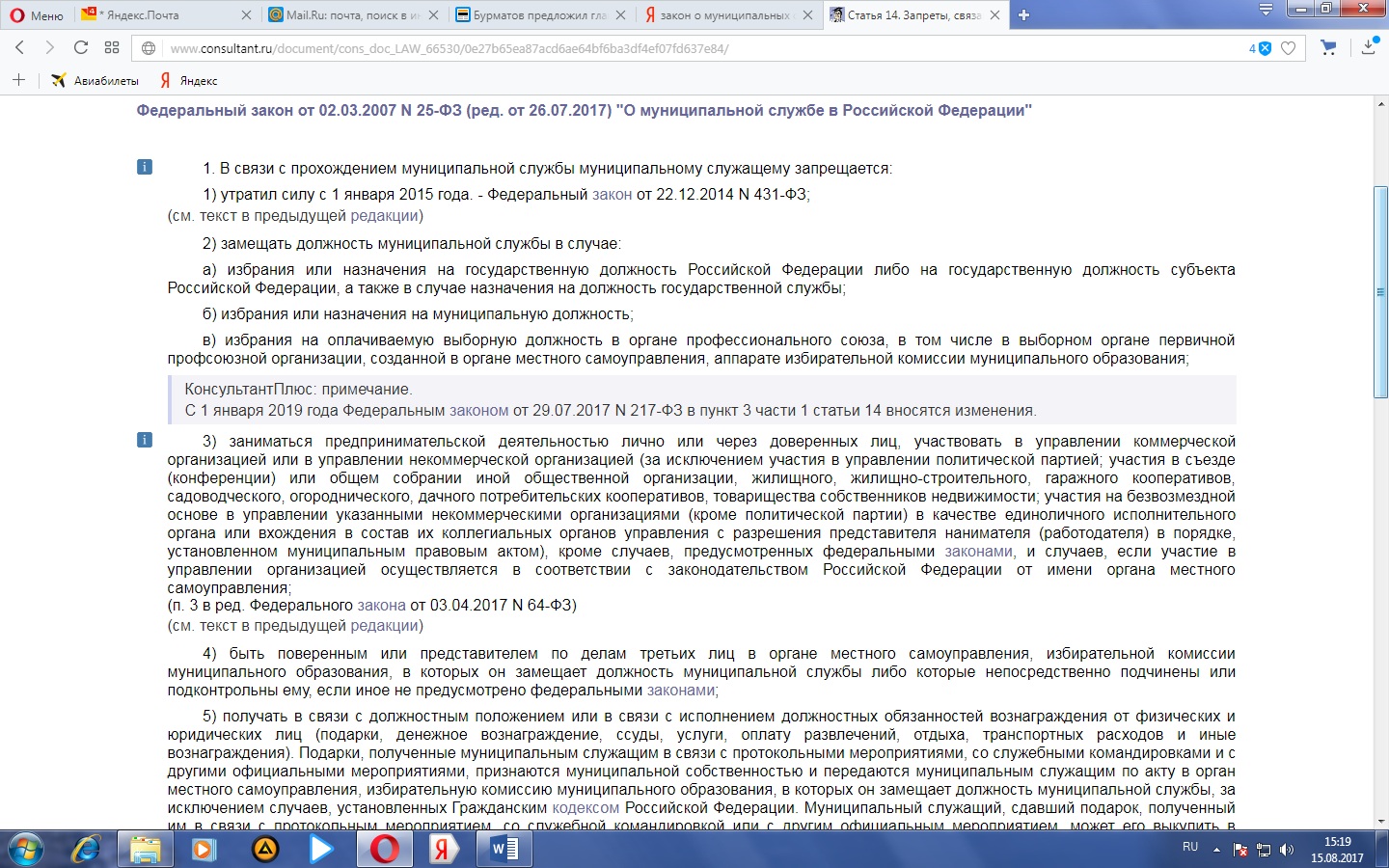Open network status tray icon

[x=1264, y=850]
